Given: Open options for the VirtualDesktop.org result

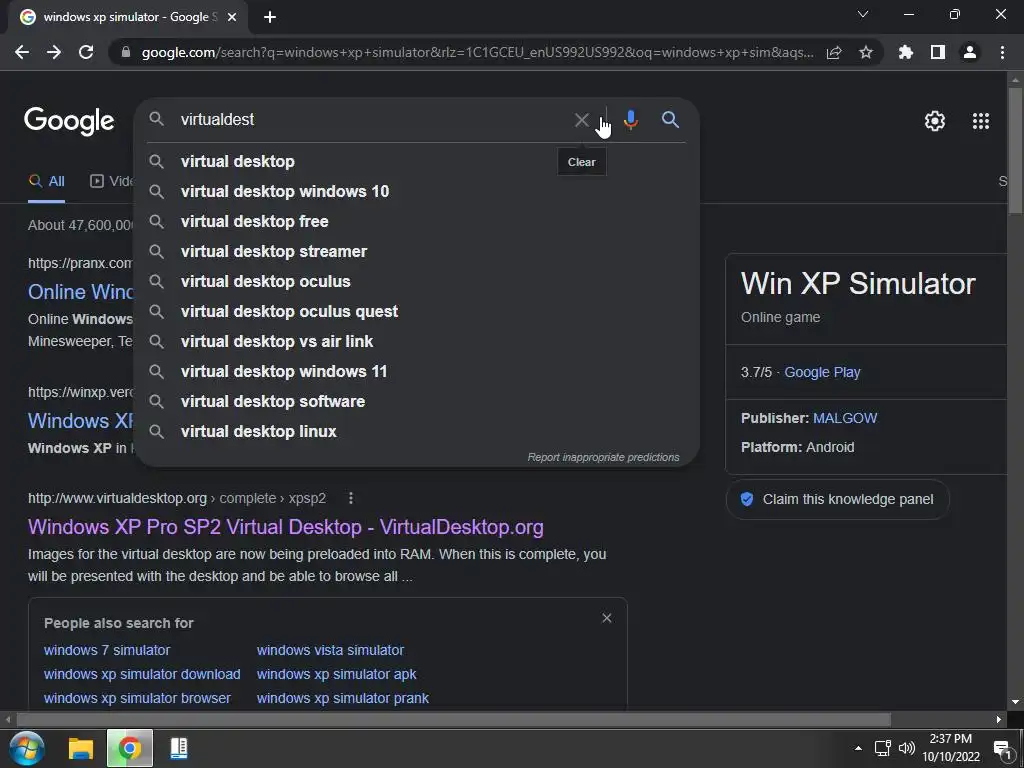Looking at the screenshot, I should [x=351, y=498].
